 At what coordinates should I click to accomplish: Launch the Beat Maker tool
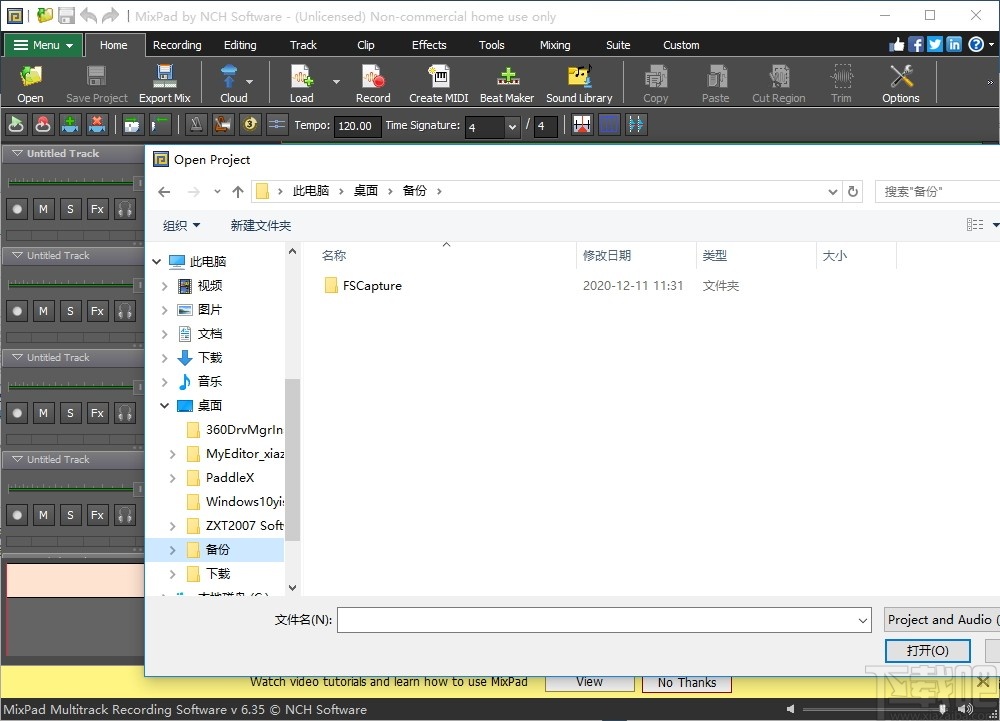click(x=507, y=84)
